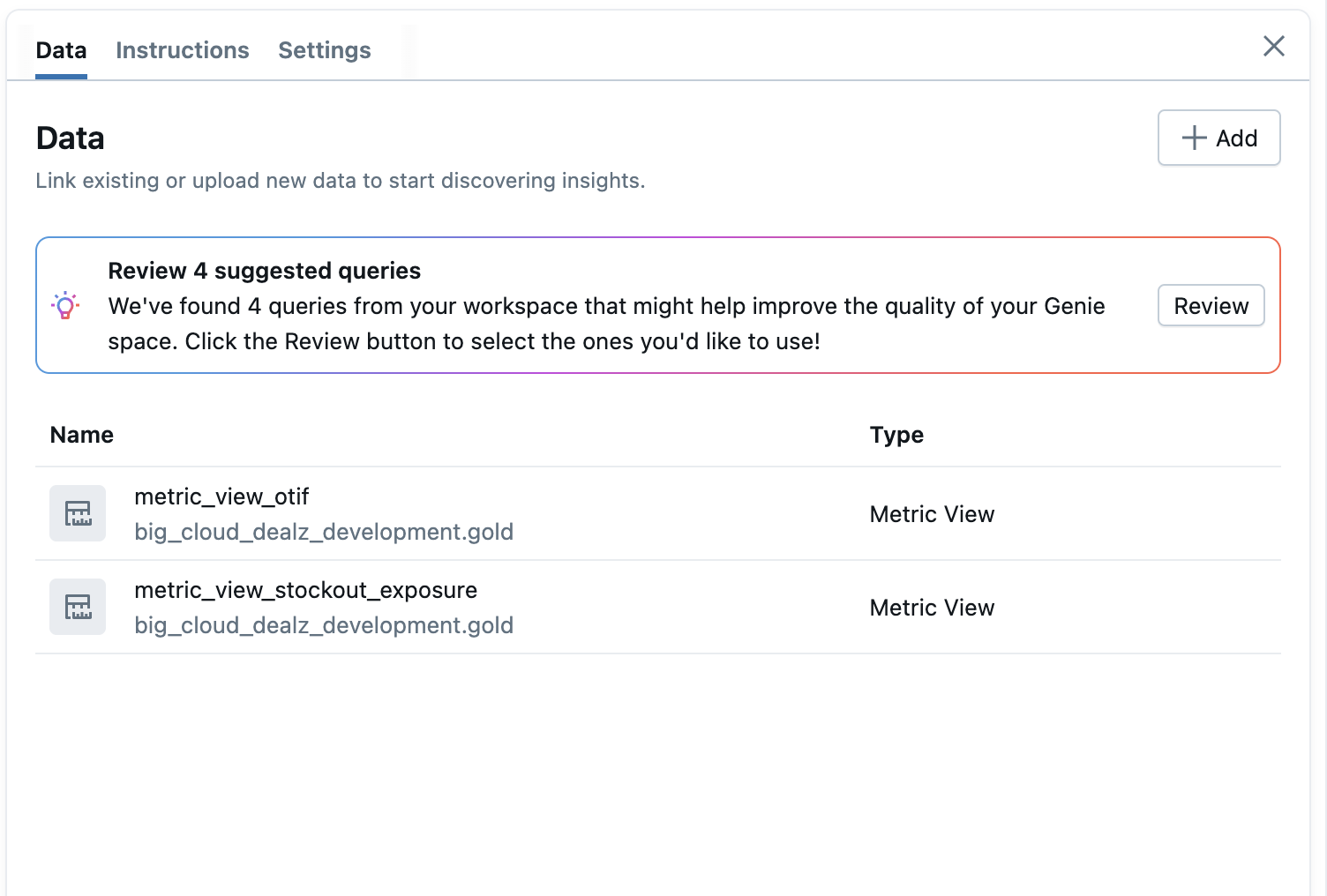Click the Name column header
The height and width of the screenshot is (896, 1327).
pyautogui.click(x=82, y=435)
